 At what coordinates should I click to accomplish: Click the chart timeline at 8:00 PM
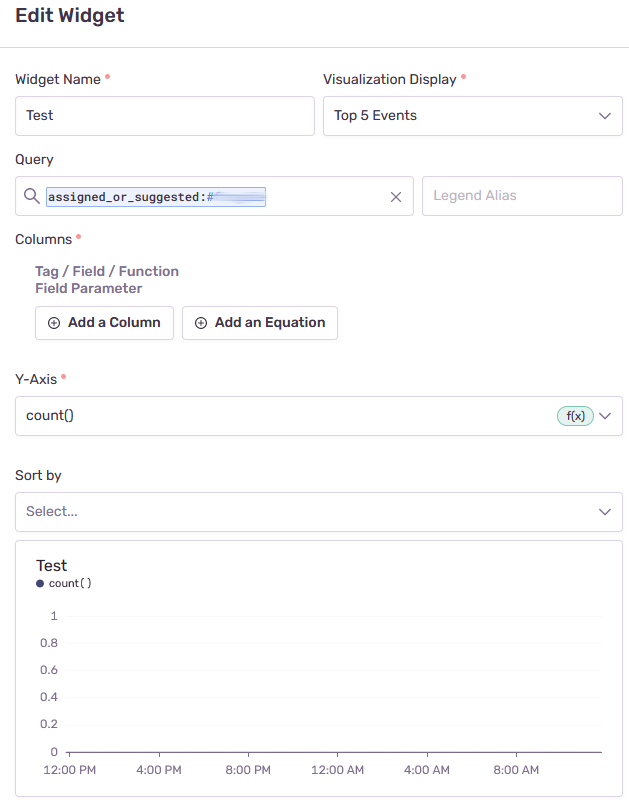click(248, 770)
